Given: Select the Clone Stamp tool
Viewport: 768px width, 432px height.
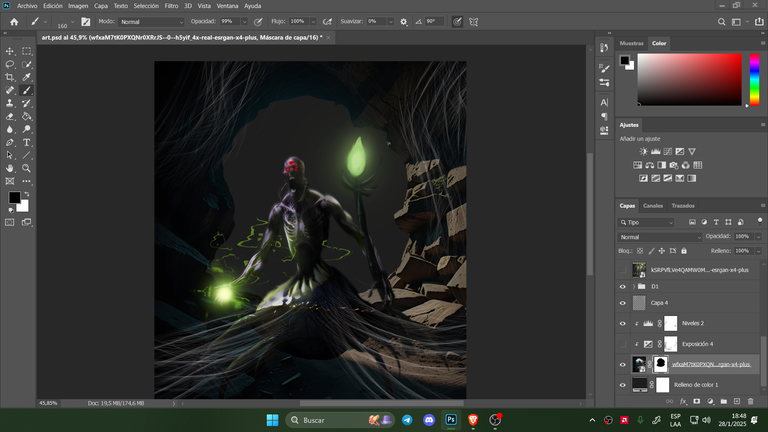Looking at the screenshot, I should 10,103.
